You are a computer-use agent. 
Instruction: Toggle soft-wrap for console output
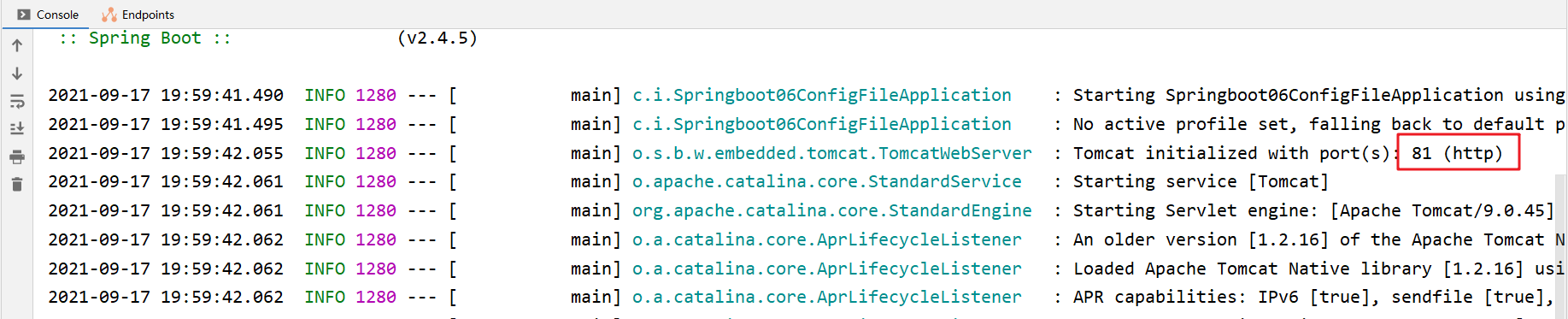click(x=17, y=102)
